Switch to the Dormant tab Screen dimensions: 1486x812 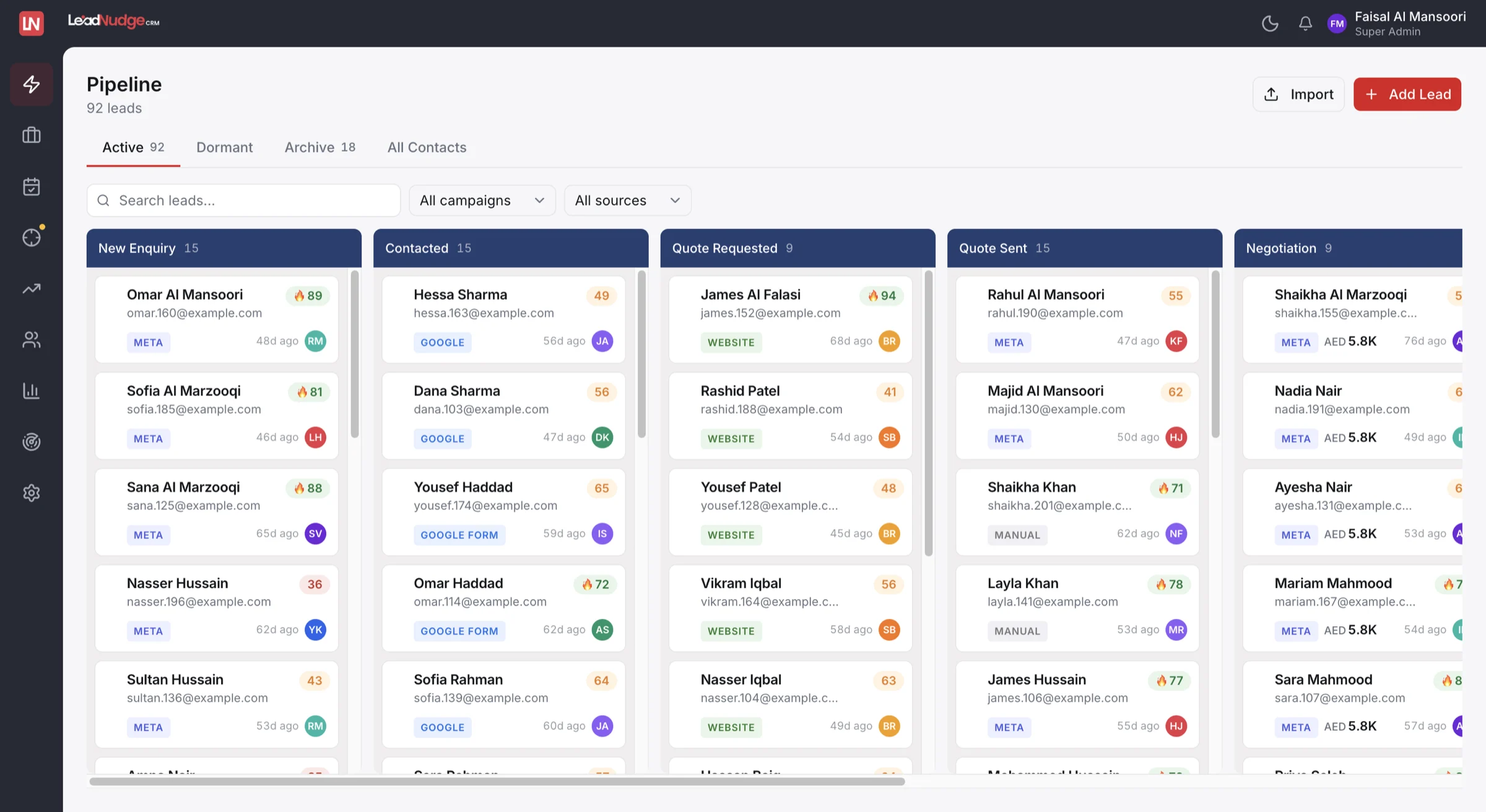[225, 147]
